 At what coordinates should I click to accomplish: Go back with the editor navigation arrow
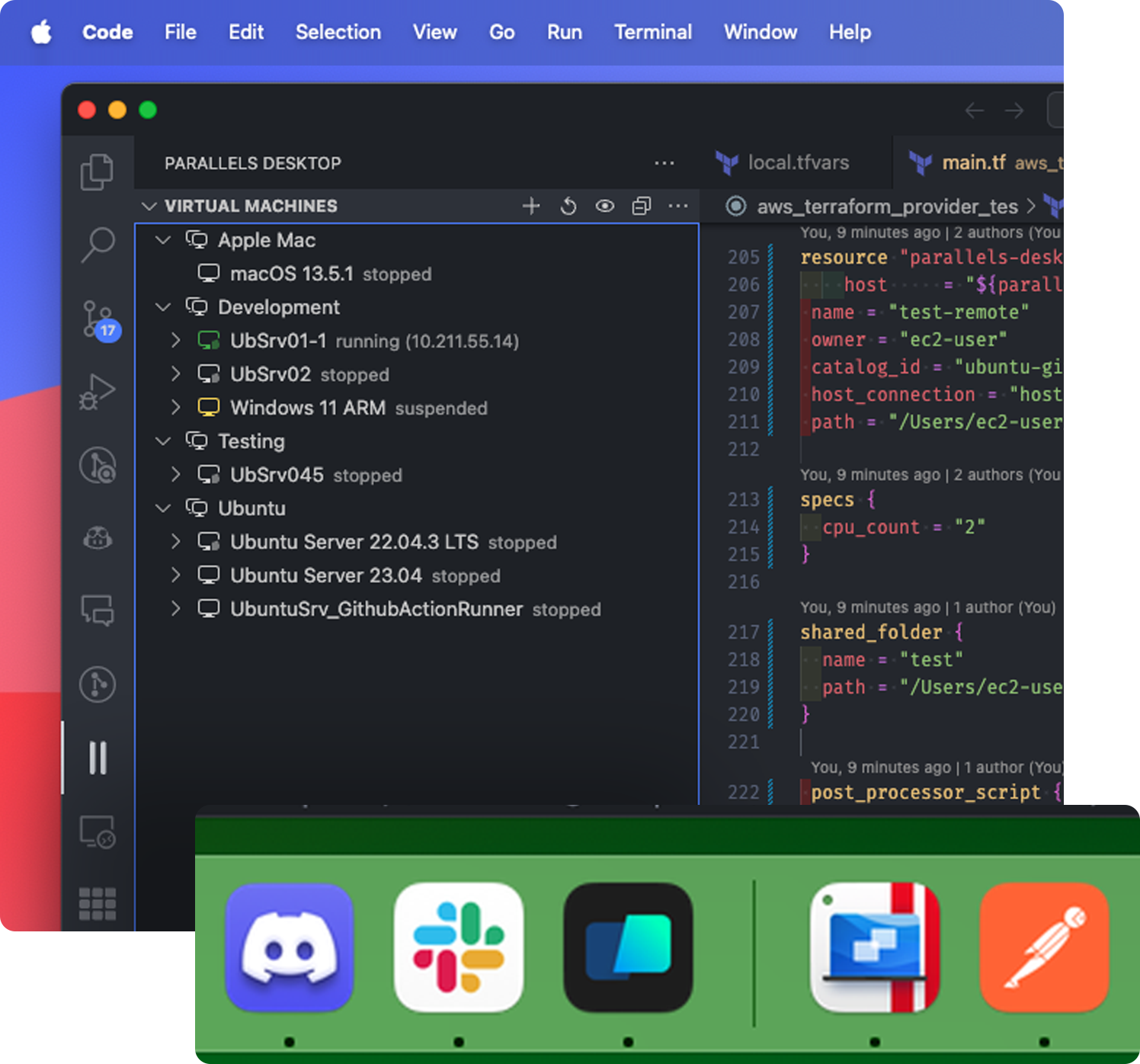click(974, 111)
